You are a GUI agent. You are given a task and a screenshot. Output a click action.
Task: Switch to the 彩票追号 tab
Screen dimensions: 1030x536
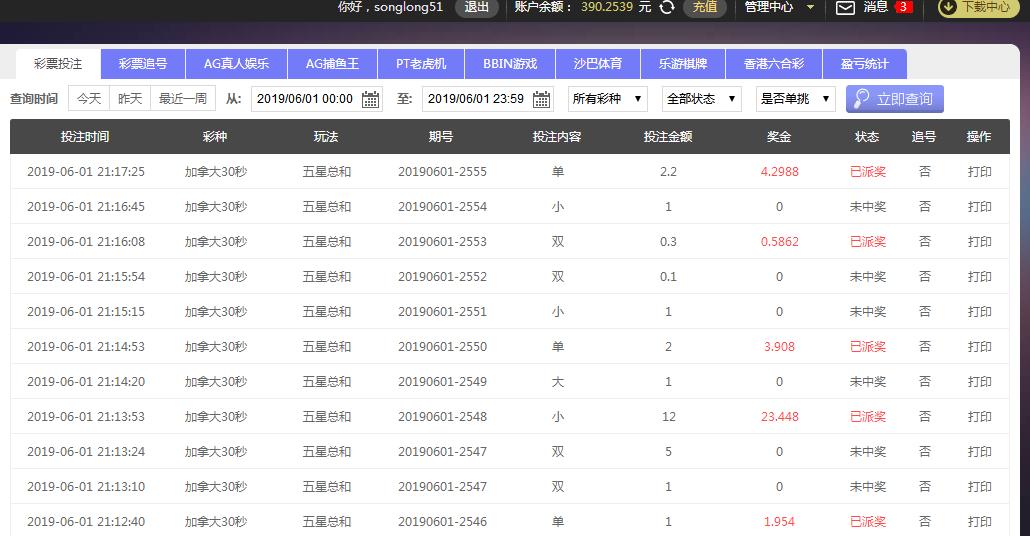point(143,64)
